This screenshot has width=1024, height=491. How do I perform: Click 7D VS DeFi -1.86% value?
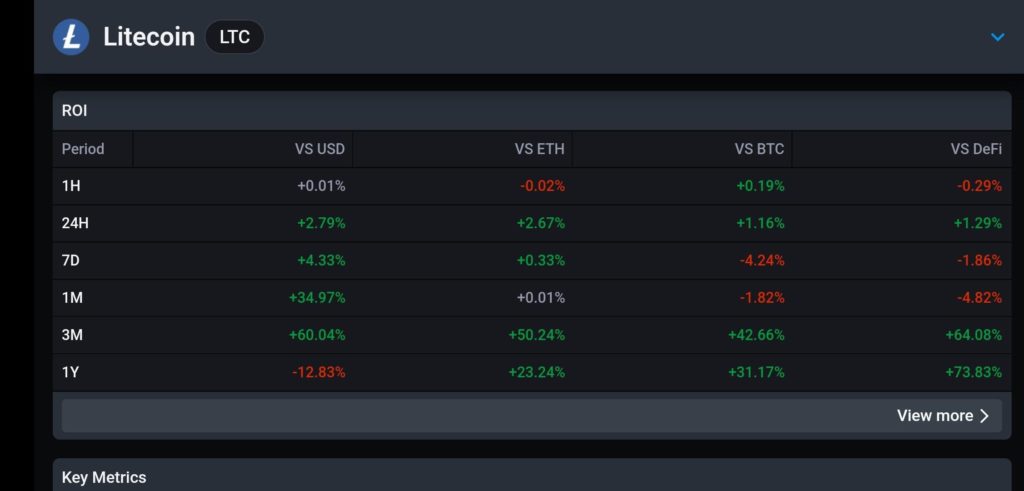click(980, 261)
